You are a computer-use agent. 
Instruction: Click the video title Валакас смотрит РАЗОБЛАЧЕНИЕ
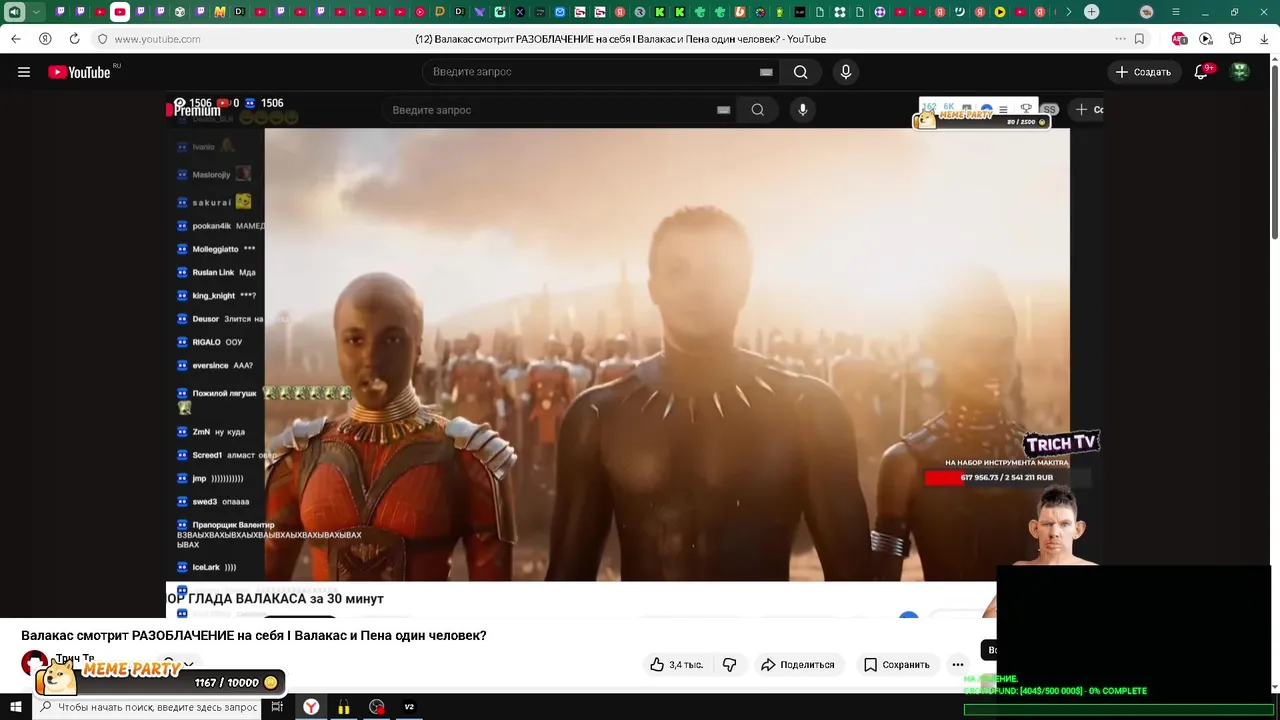pyautogui.click(x=254, y=636)
